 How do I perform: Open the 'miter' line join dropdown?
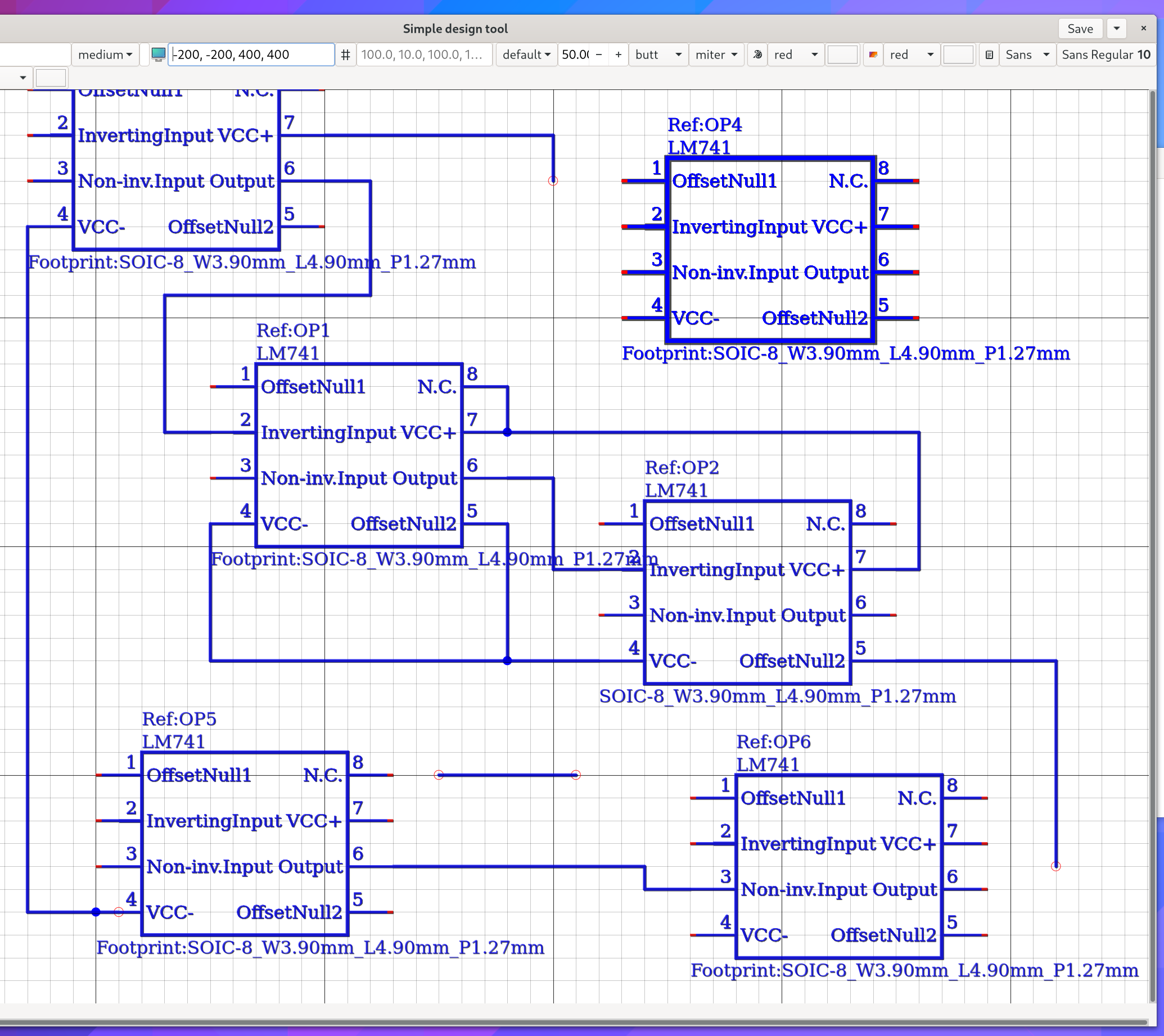(x=716, y=54)
